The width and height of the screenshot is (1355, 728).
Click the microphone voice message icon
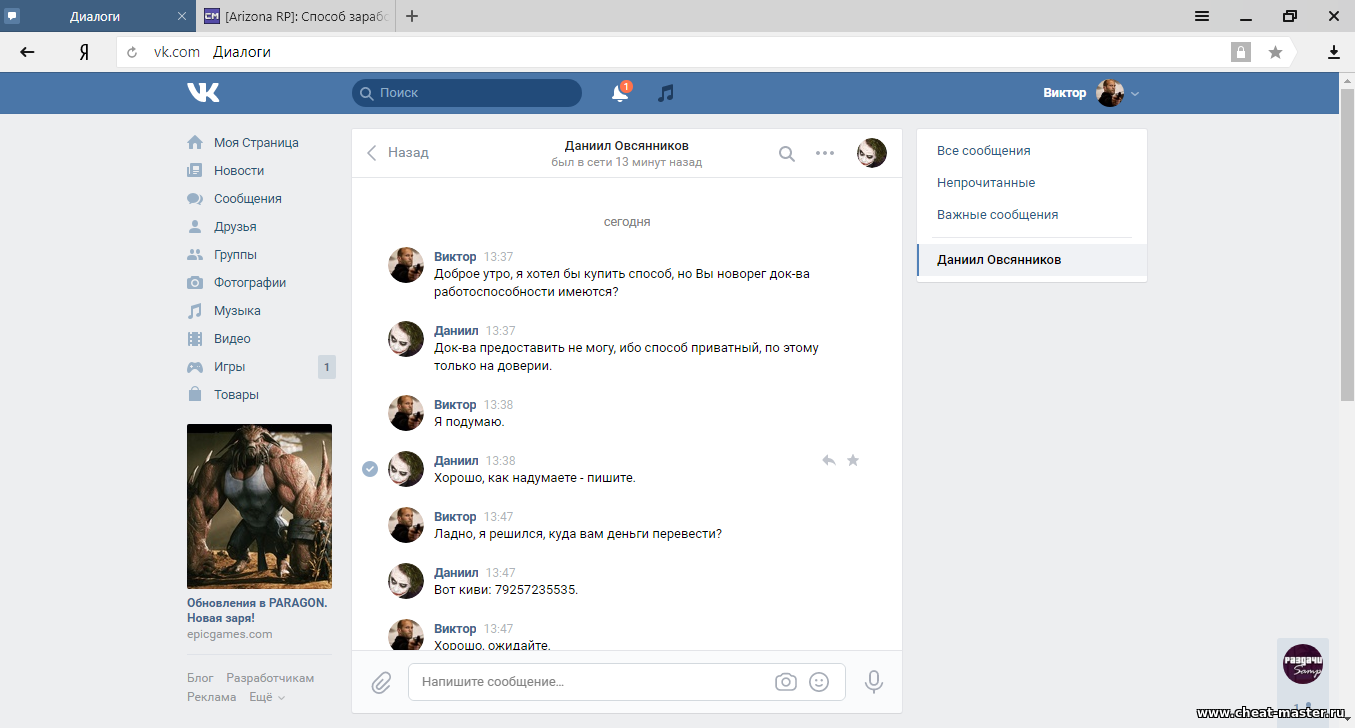point(873,682)
